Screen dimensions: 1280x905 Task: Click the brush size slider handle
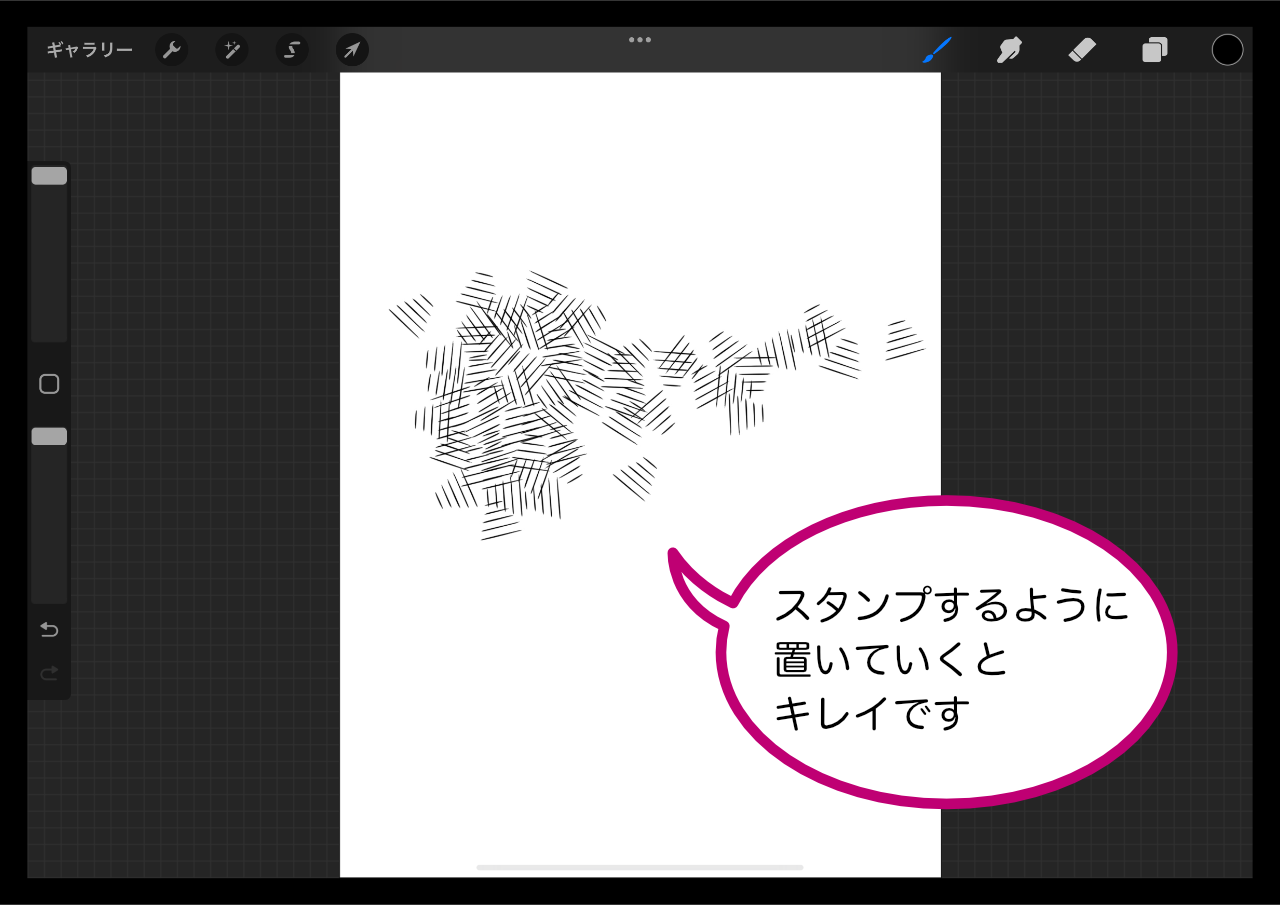pyautogui.click(x=49, y=176)
